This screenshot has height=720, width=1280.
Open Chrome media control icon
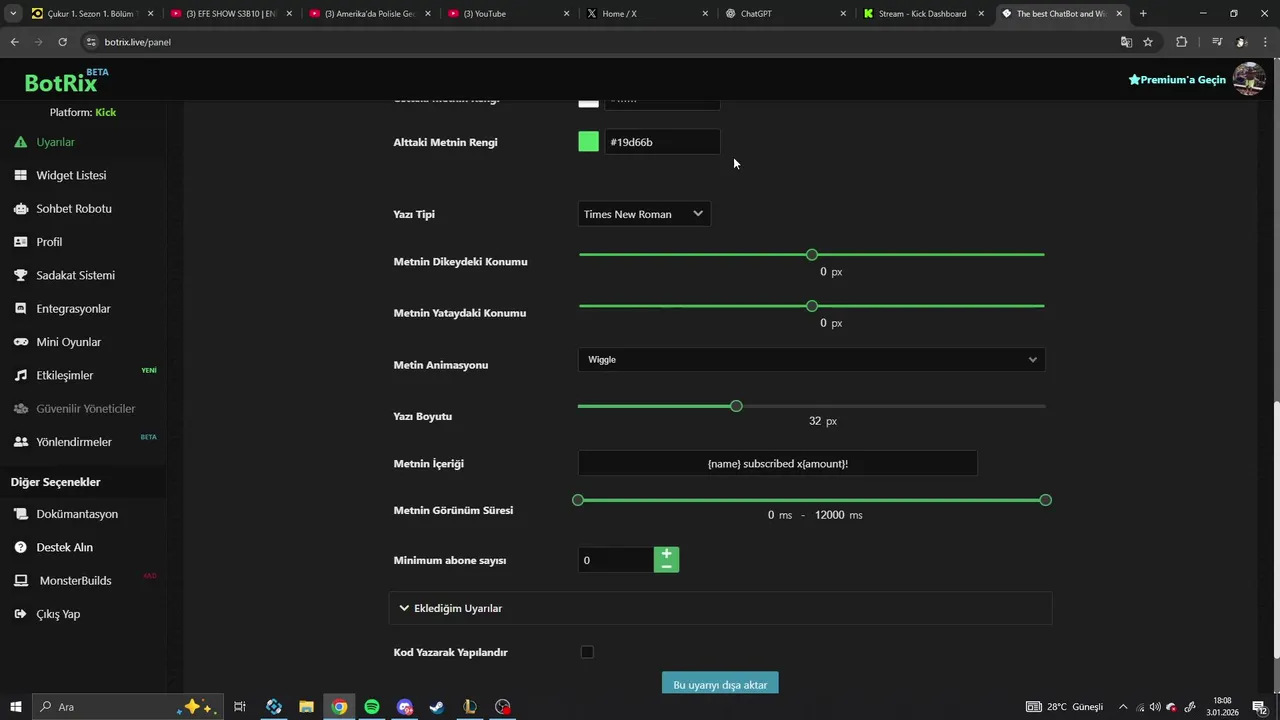1217,42
